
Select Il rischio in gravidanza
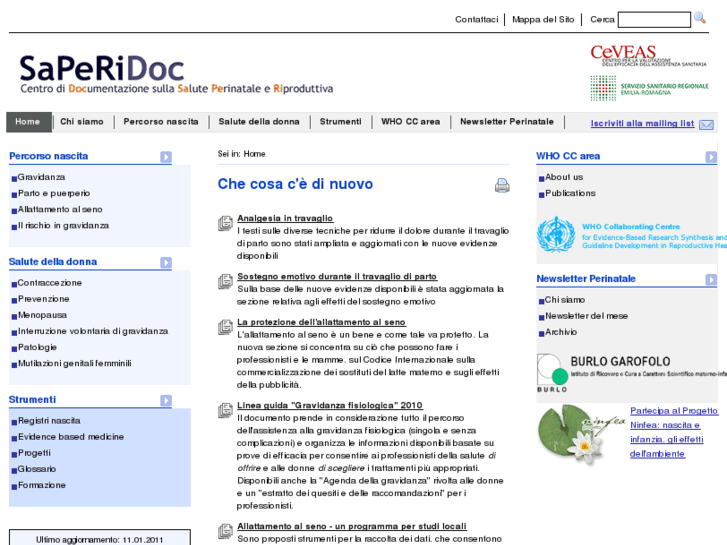[x=63, y=226]
